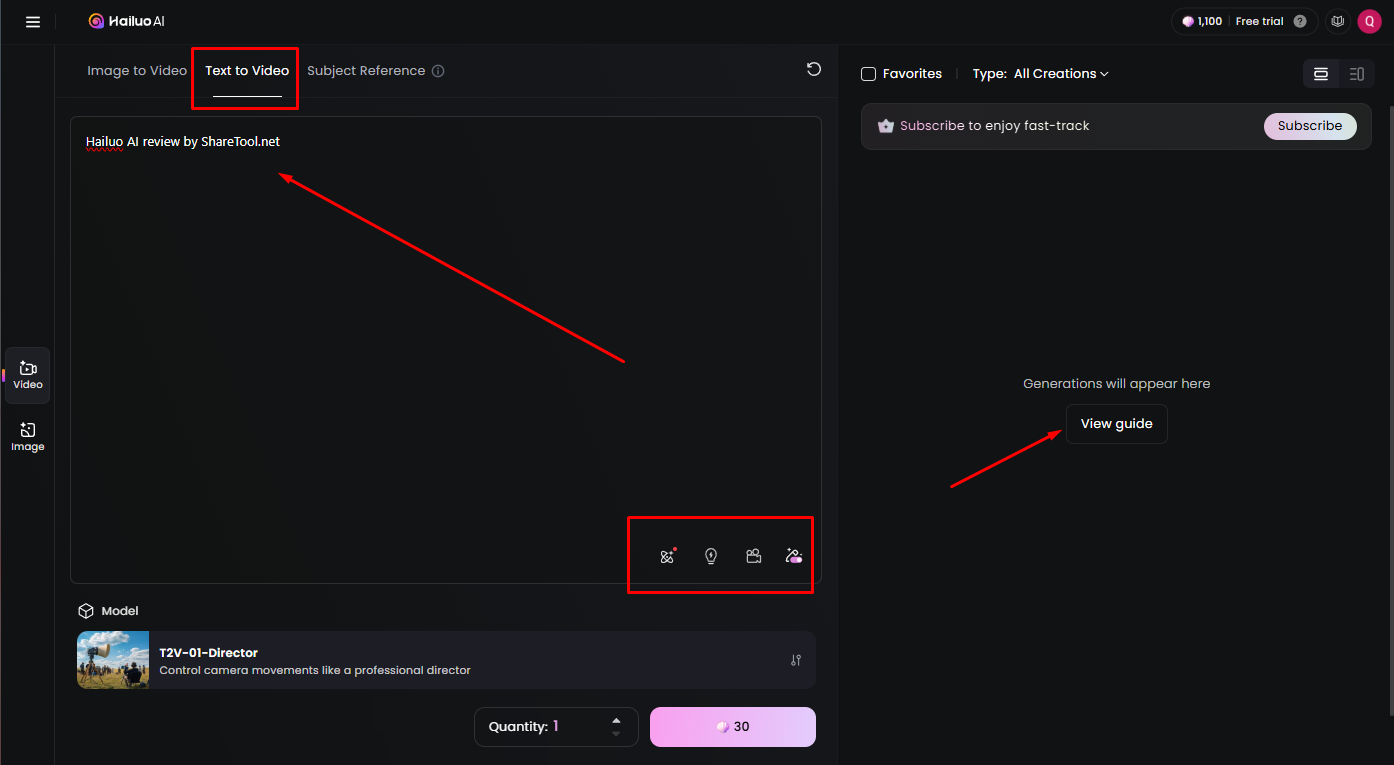Select the Text to Video tab
This screenshot has width=1394, height=765.
[x=247, y=71]
